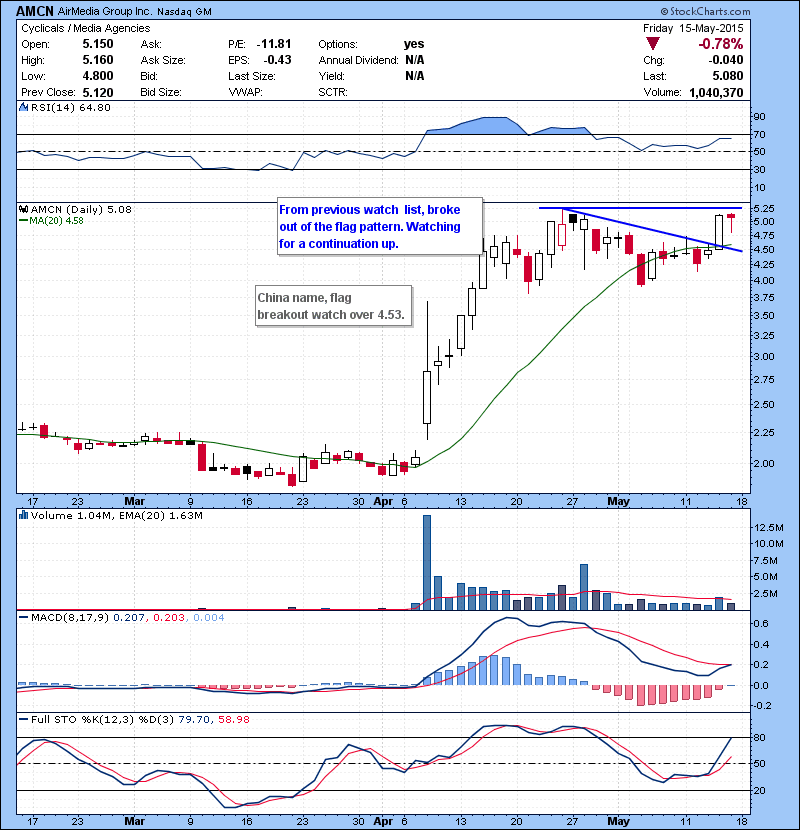This screenshot has height=830, width=800.
Task: Click the Apr label on price date axis
Action: (383, 501)
